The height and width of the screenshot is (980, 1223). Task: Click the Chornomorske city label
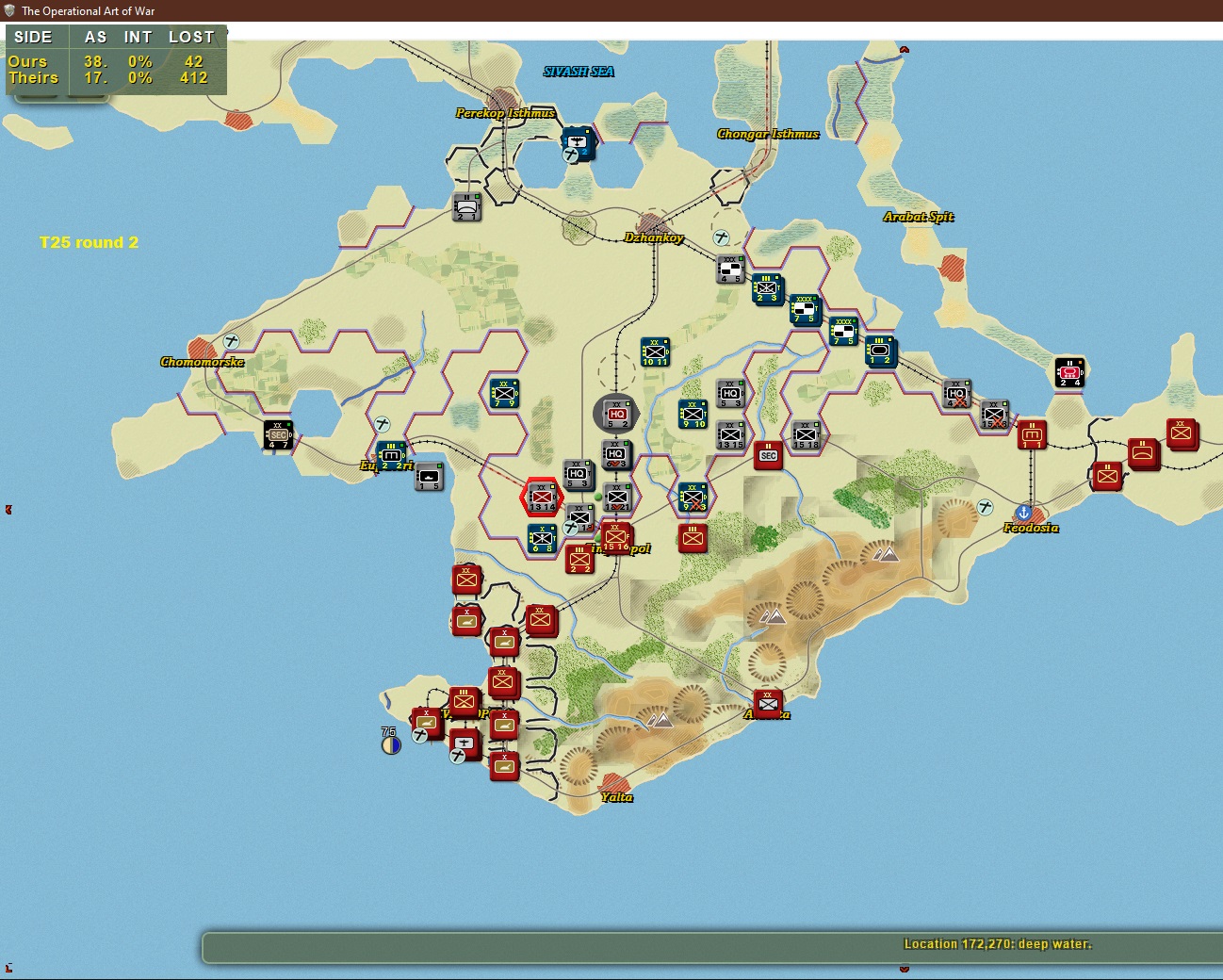202,362
